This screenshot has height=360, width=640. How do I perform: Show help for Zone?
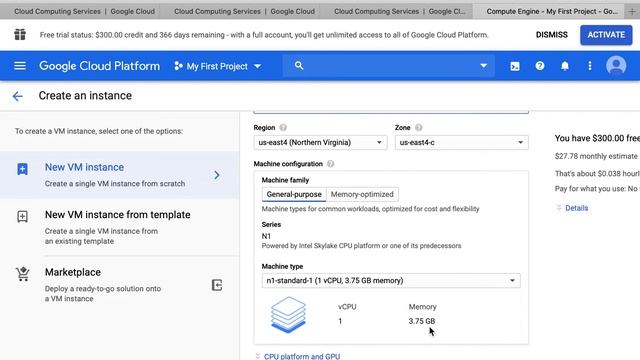pyautogui.click(x=418, y=127)
